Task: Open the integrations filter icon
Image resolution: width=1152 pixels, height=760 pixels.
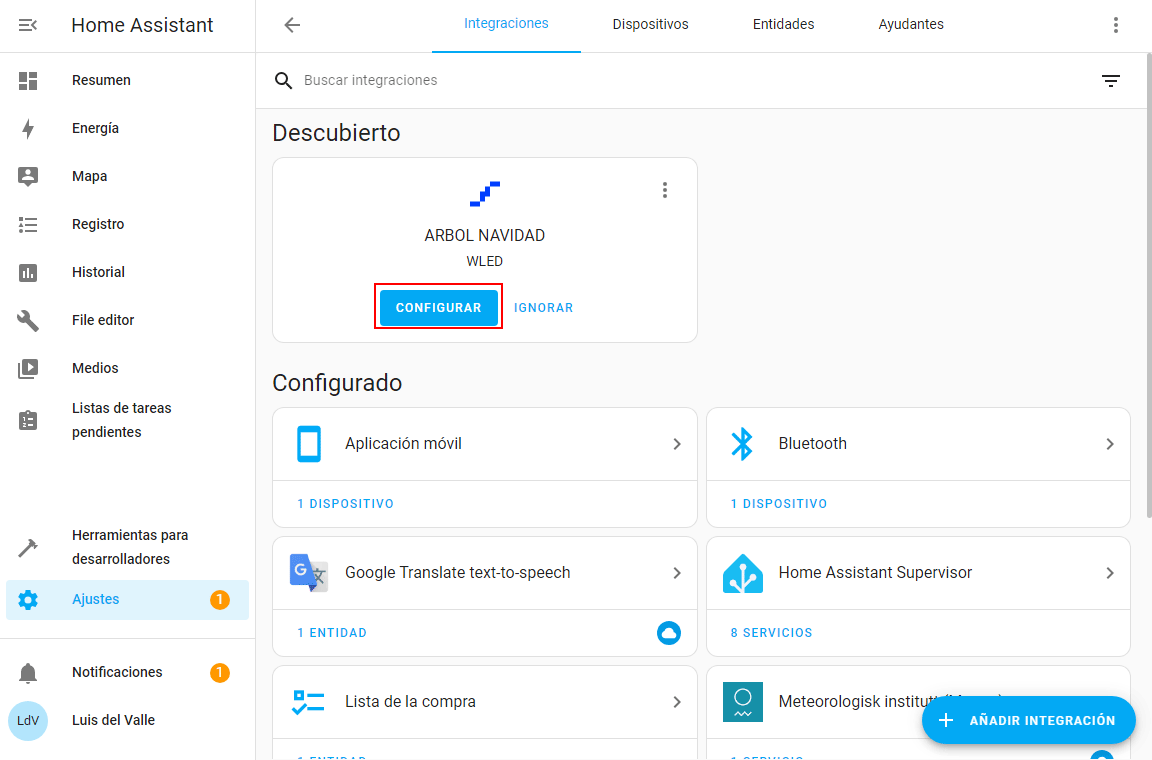Action: point(1111,81)
